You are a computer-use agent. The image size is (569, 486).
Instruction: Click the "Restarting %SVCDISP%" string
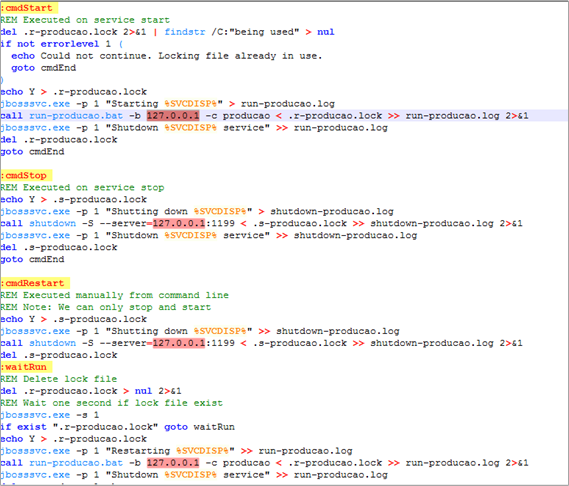click(x=170, y=451)
